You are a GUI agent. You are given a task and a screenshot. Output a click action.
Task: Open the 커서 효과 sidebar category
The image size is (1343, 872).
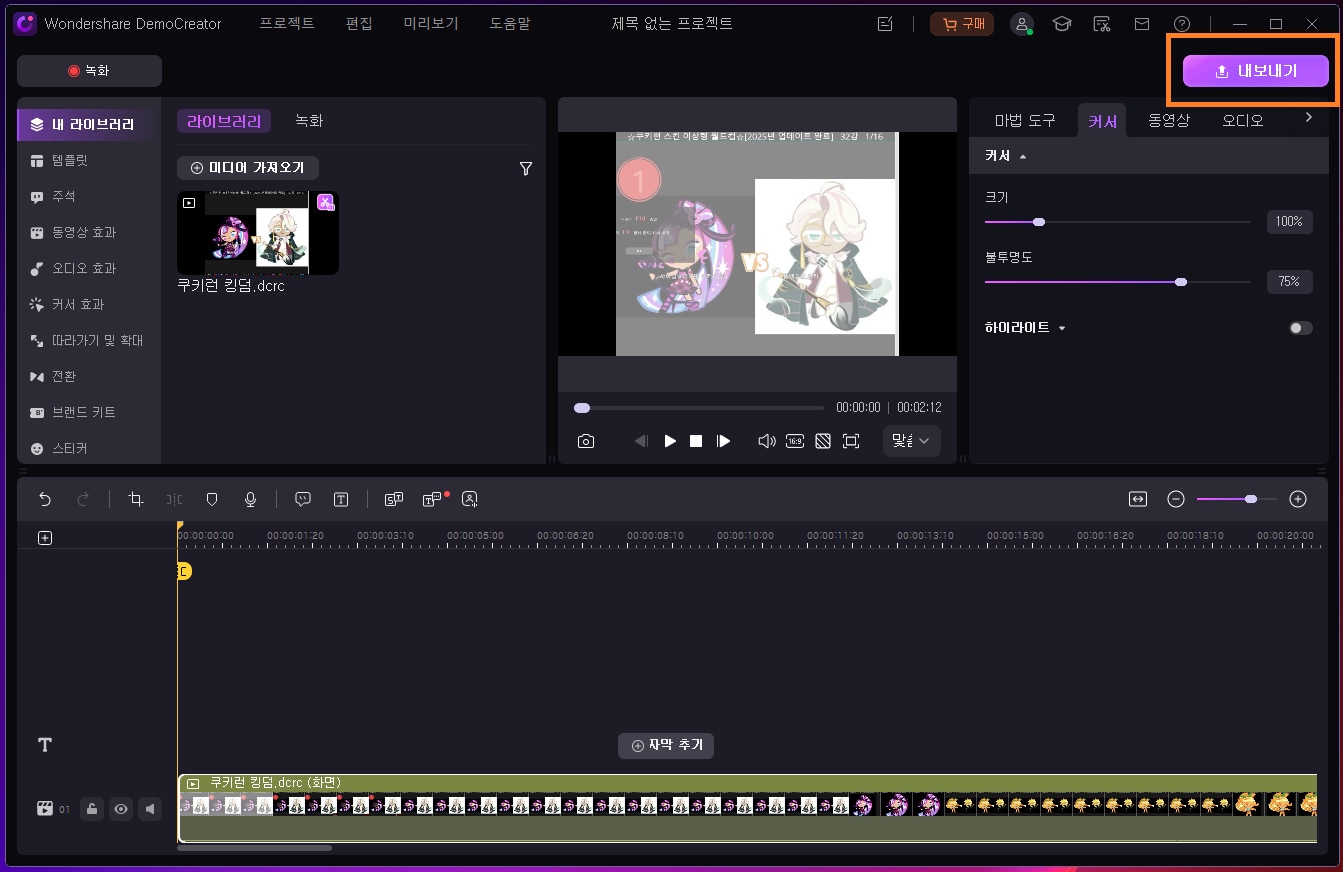89,304
